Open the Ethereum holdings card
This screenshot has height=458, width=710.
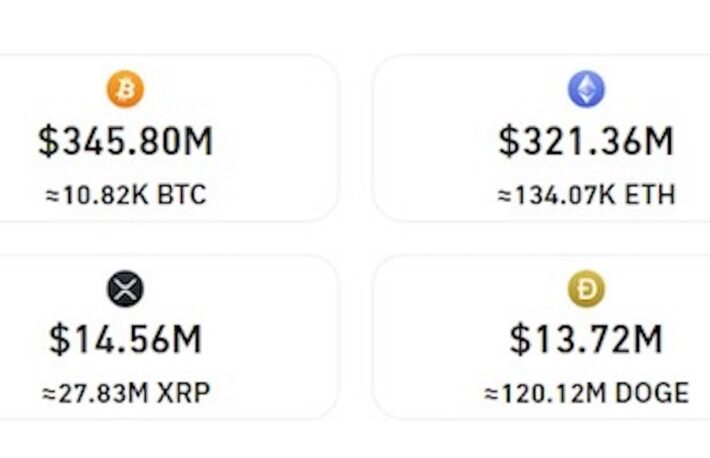point(541,138)
